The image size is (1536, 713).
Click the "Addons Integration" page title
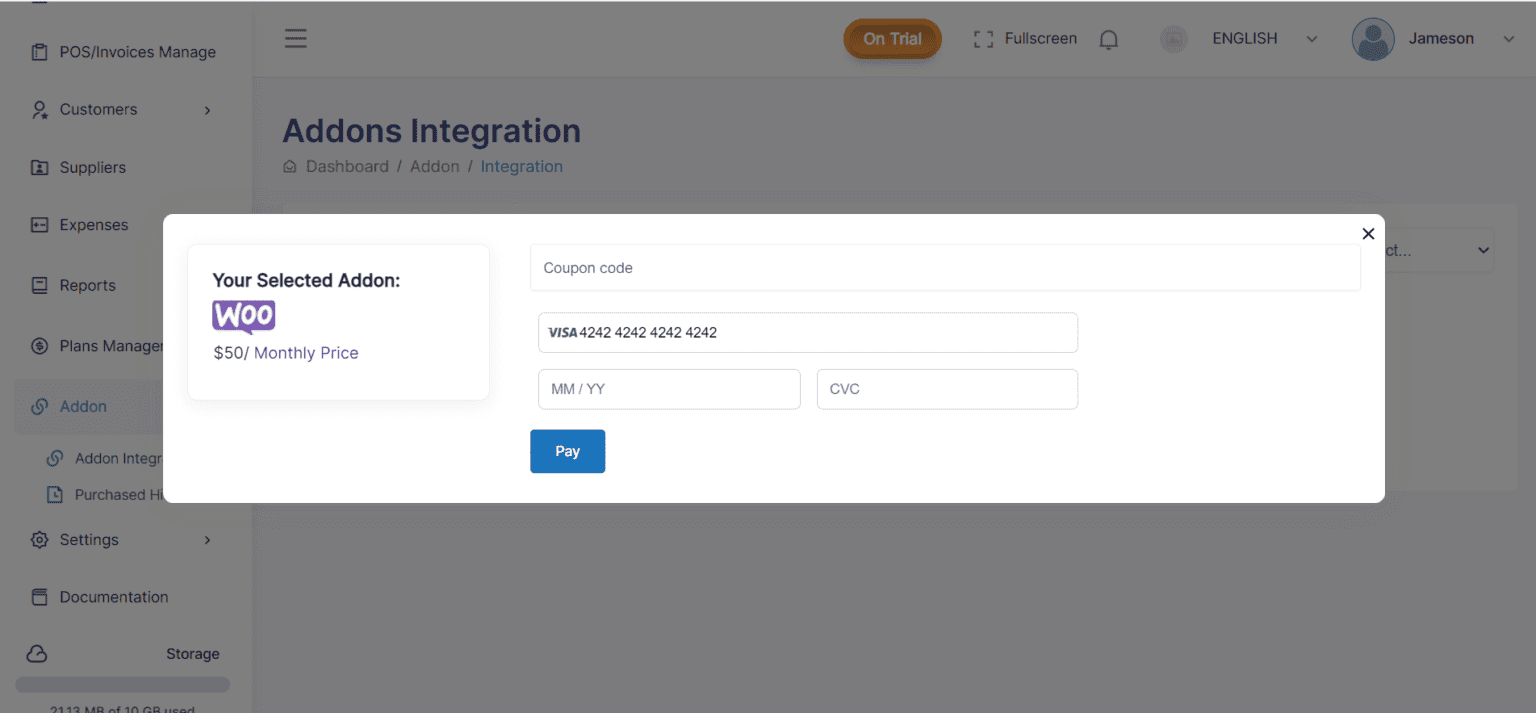431,131
